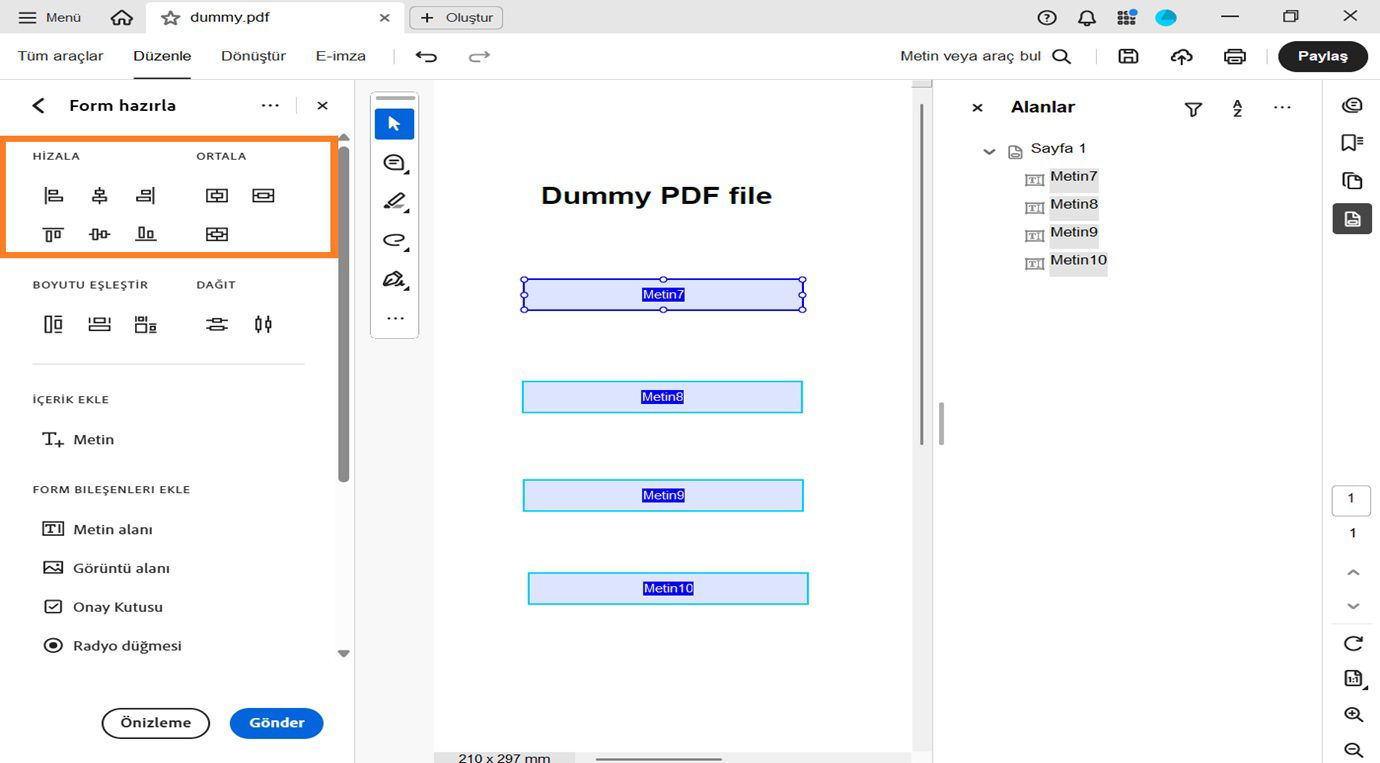Open the freehand draw tool options
Viewport: 1380px width, 763px height.
(x=394, y=241)
